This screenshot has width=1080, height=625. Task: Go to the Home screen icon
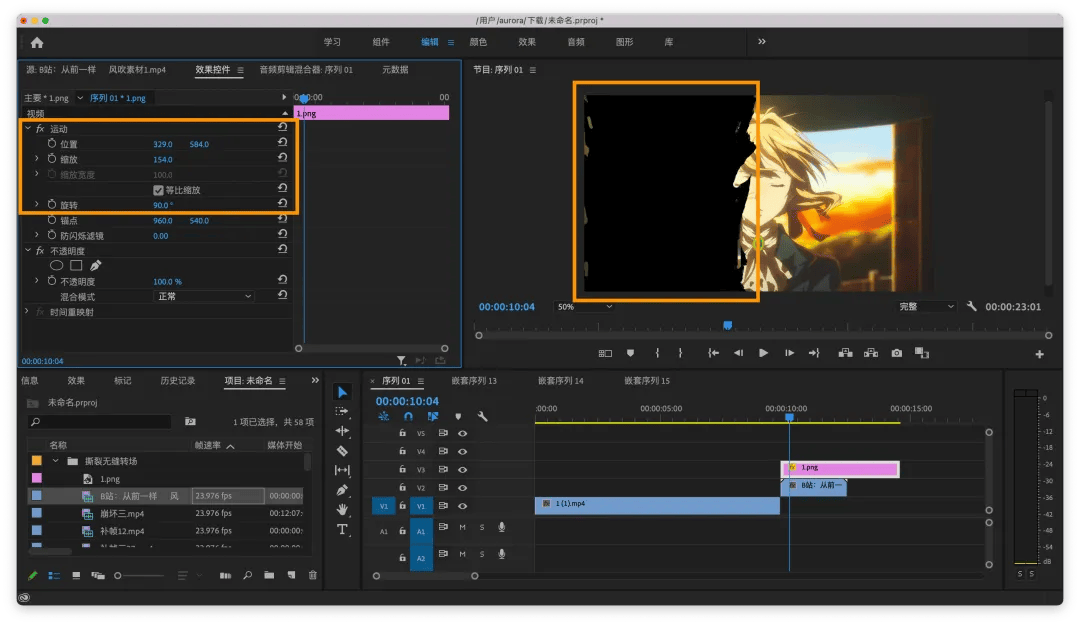point(37,43)
